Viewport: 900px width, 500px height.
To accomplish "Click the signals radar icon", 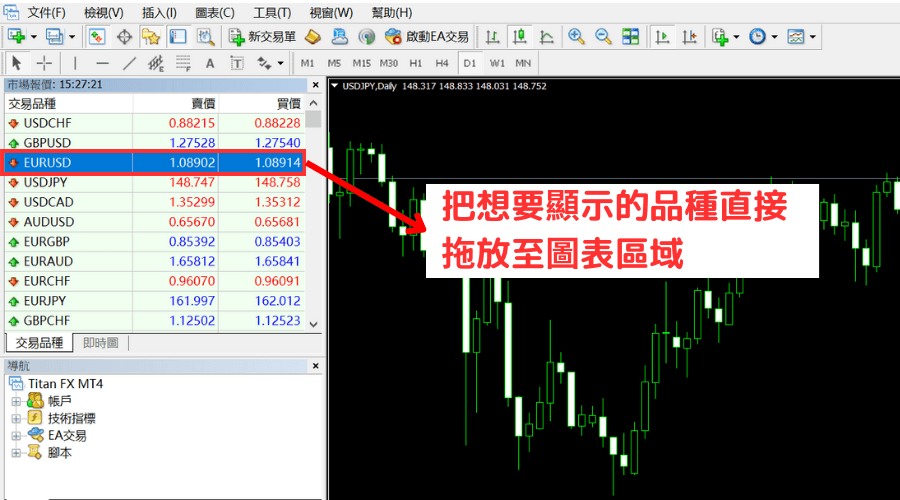I will 367,37.
